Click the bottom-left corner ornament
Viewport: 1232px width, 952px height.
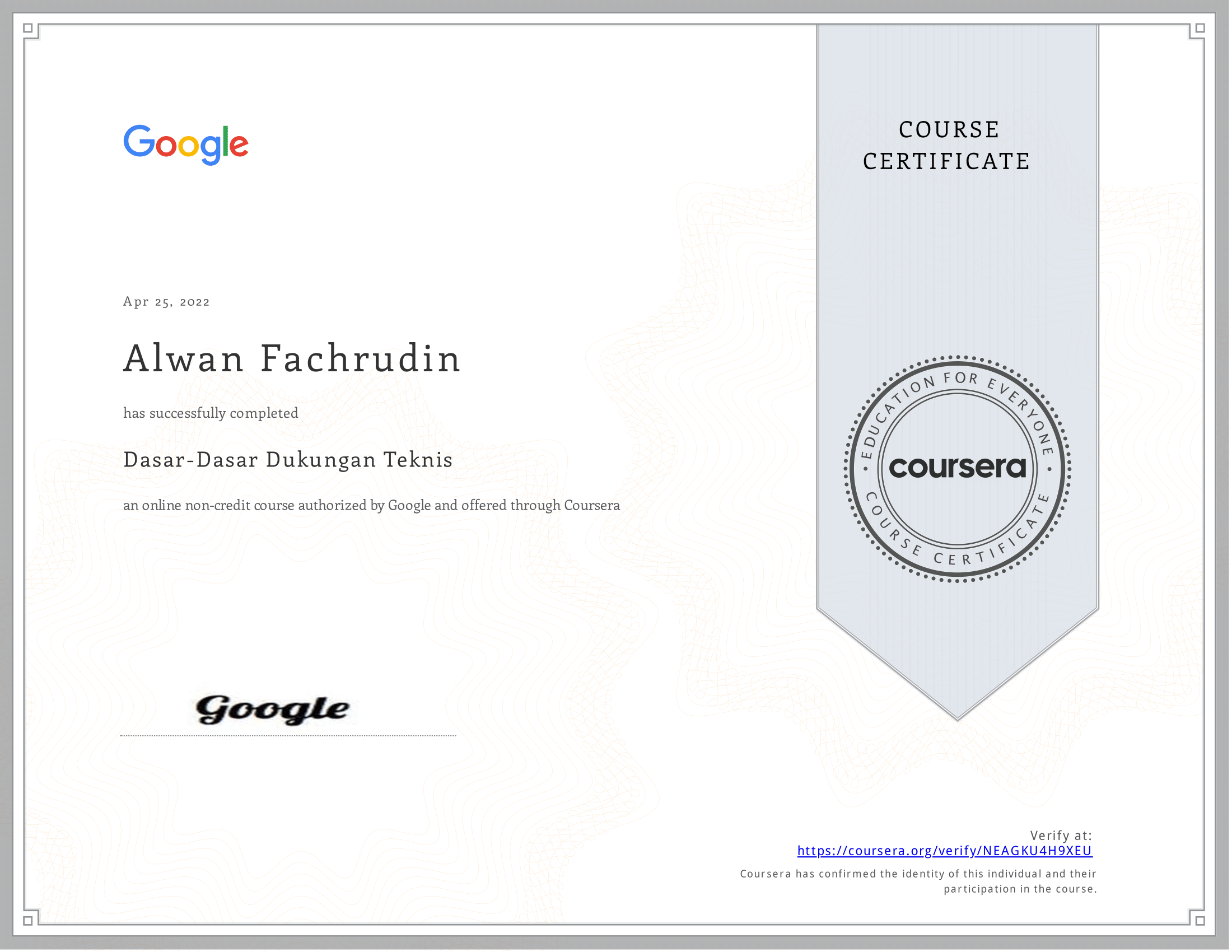pos(28,921)
